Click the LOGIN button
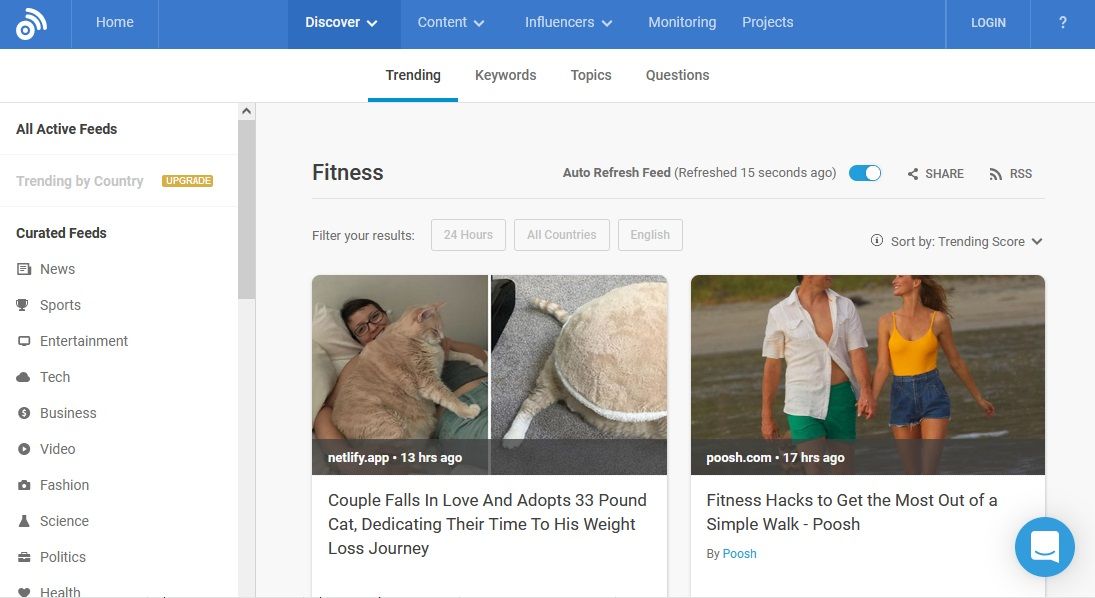 988,23
